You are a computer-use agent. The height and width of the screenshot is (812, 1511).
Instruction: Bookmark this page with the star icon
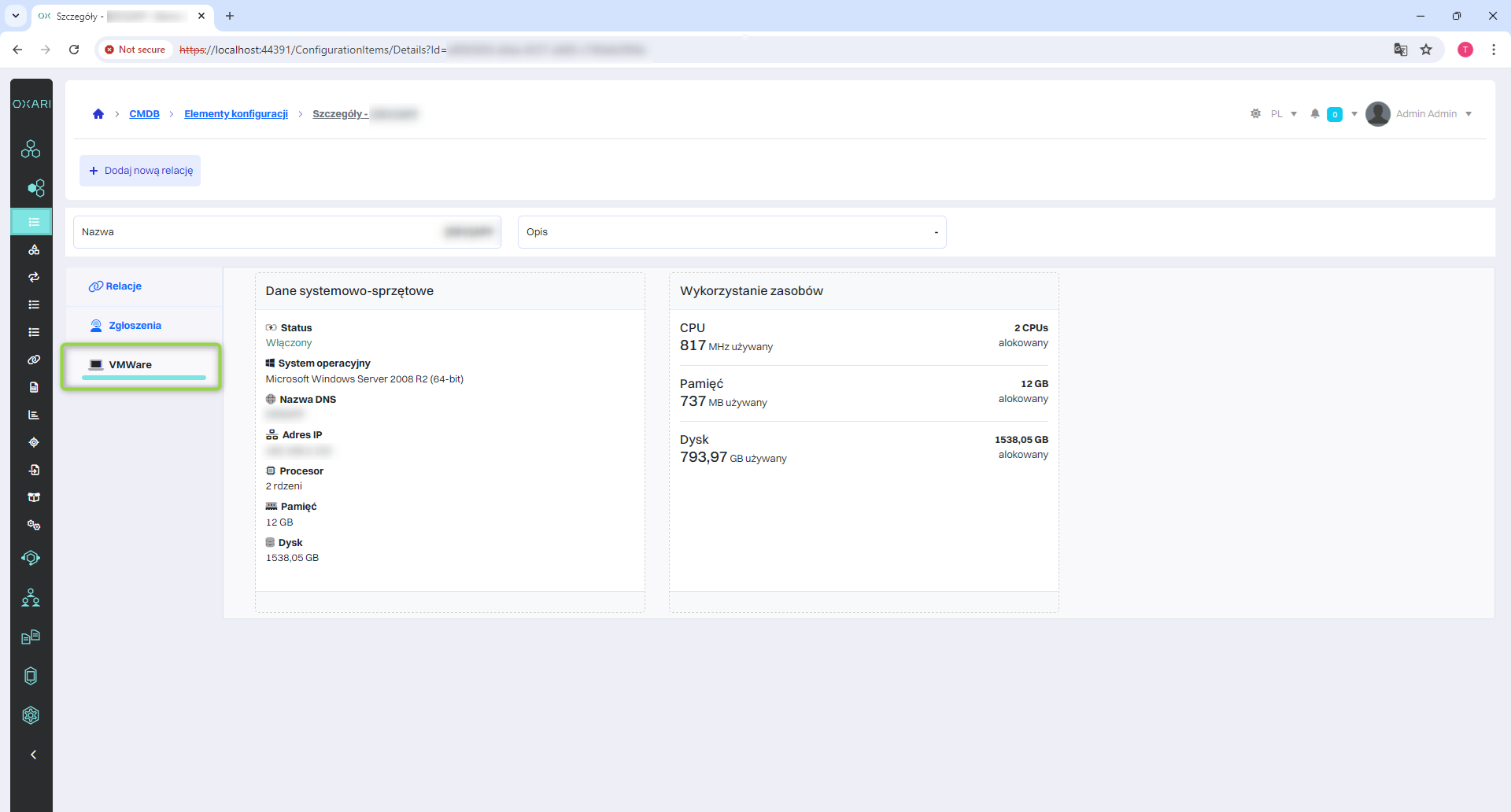[x=1426, y=50]
